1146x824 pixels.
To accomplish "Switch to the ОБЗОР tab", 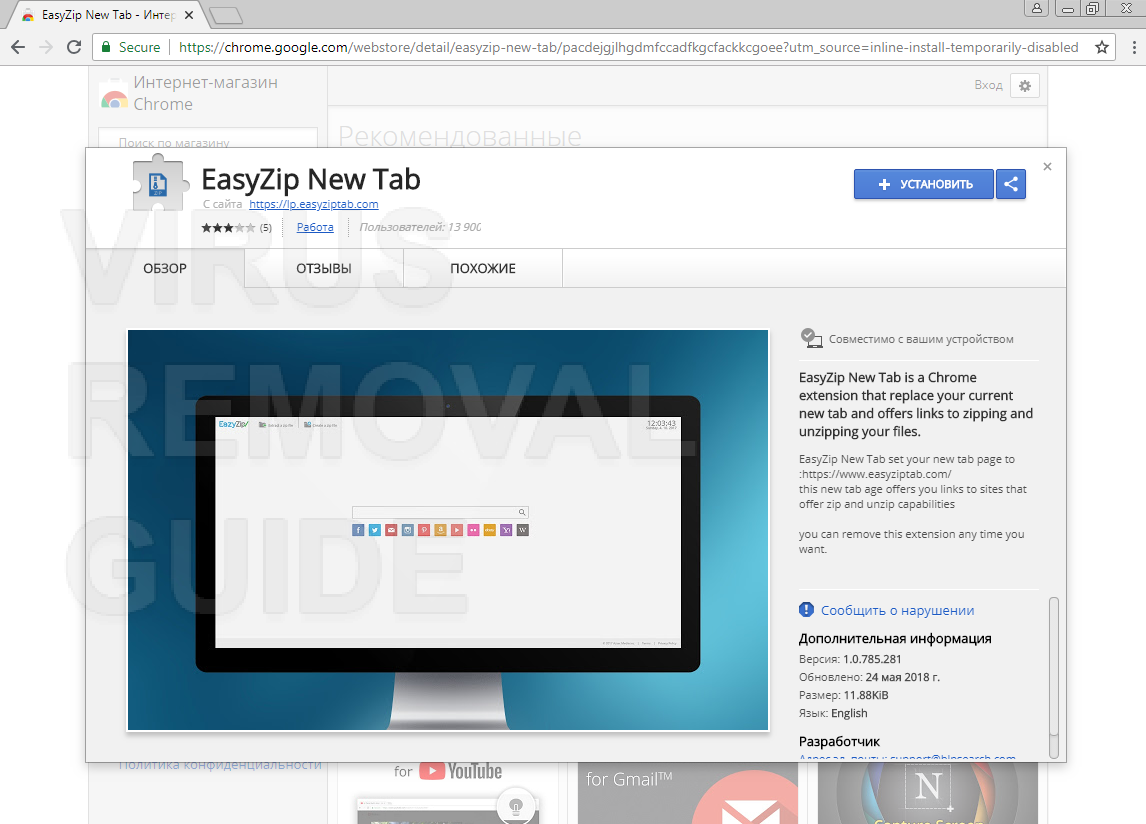I will (165, 268).
